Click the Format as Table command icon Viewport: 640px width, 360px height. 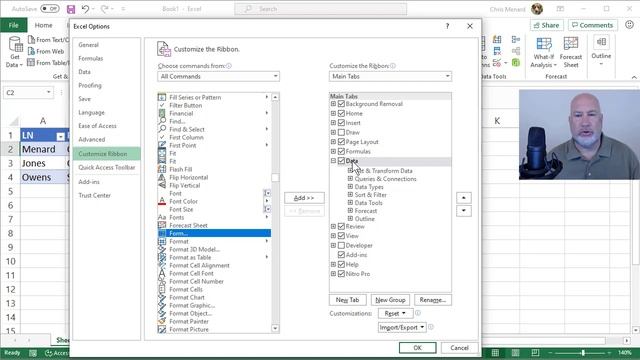coord(162,257)
